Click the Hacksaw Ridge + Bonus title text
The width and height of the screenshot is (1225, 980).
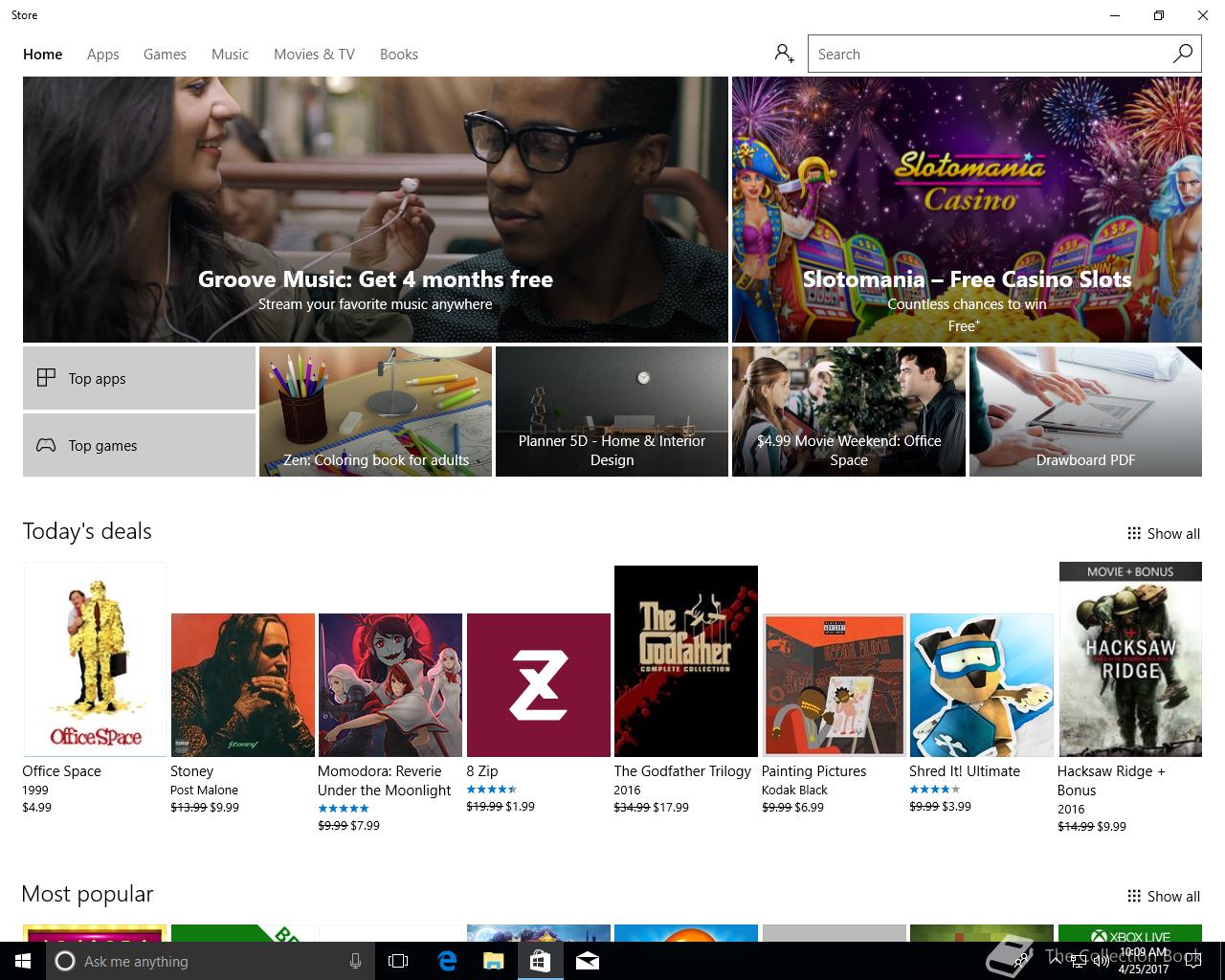(1111, 780)
